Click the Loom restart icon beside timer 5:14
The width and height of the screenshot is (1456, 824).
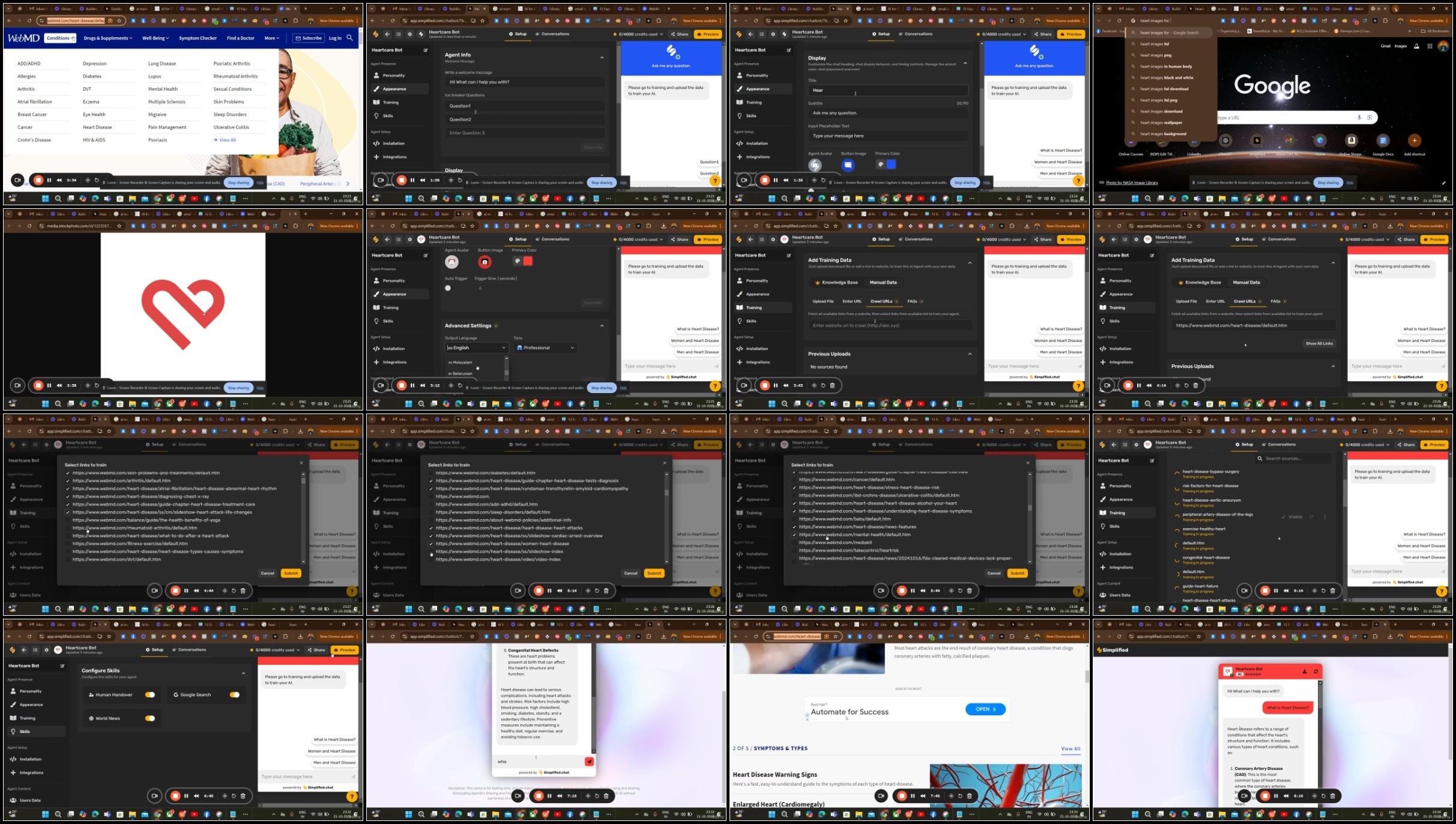coord(597,591)
